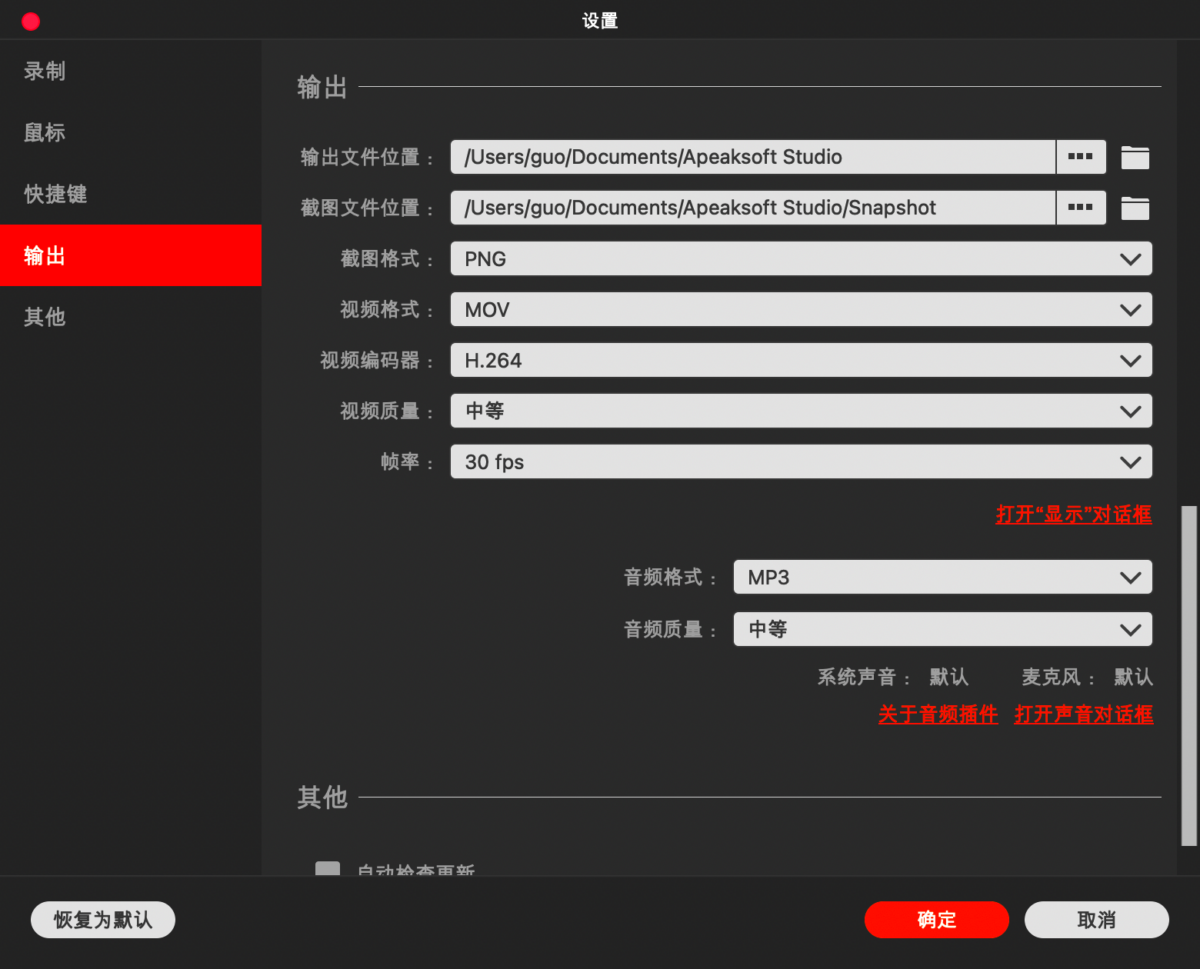Click the three-dots browse button for 输出文件位置
The width and height of the screenshot is (1200, 969).
point(1081,157)
